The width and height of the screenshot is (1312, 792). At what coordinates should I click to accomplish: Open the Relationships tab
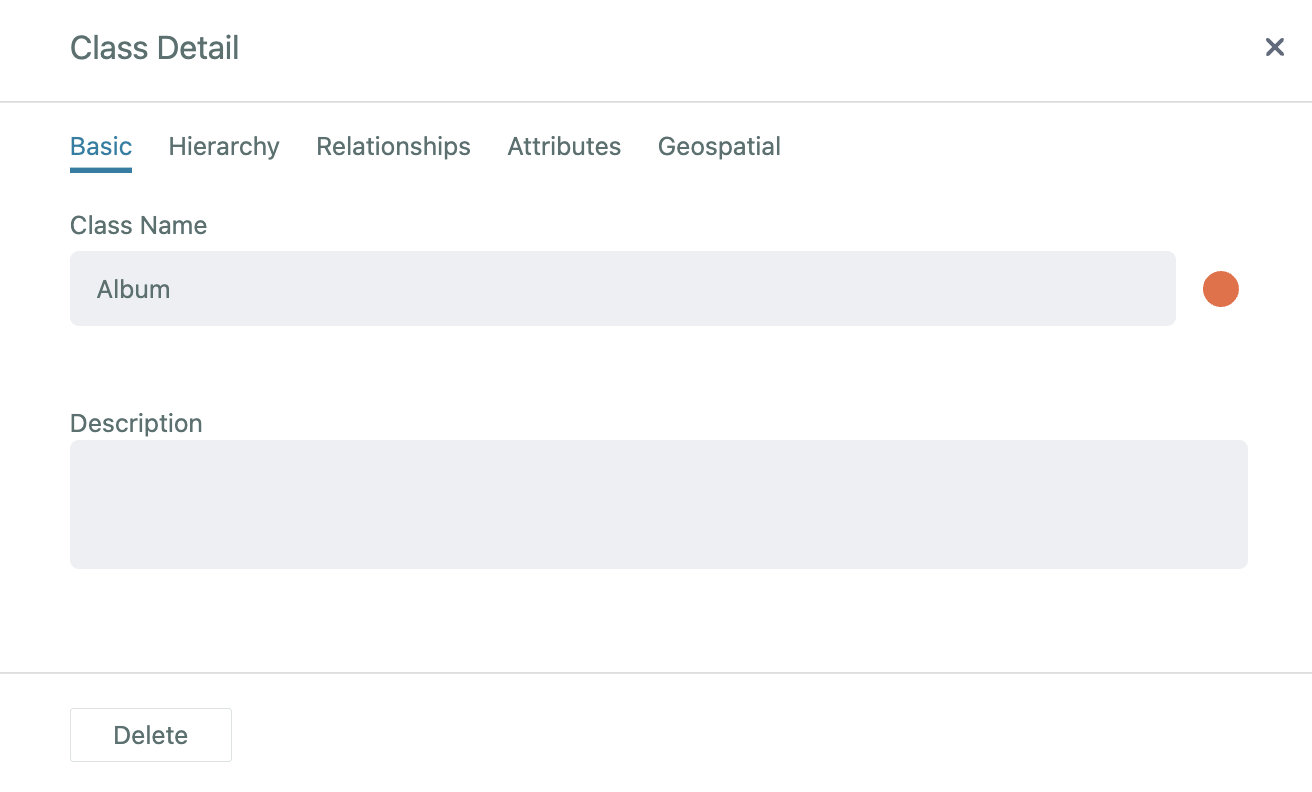click(x=393, y=146)
